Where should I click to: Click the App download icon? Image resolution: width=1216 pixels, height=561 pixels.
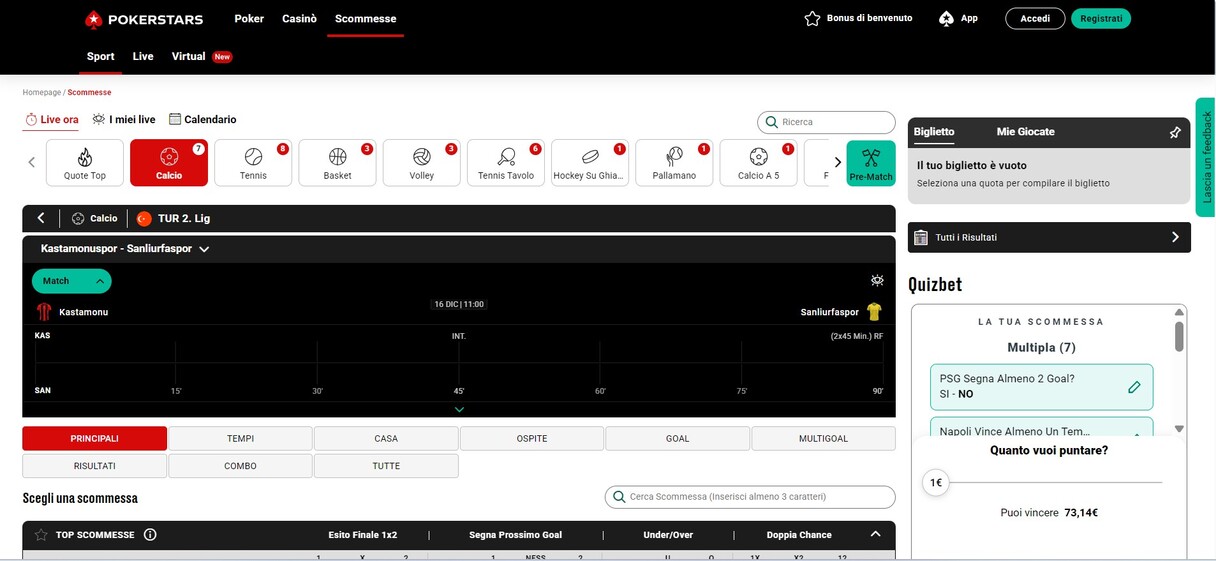pyautogui.click(x=946, y=18)
